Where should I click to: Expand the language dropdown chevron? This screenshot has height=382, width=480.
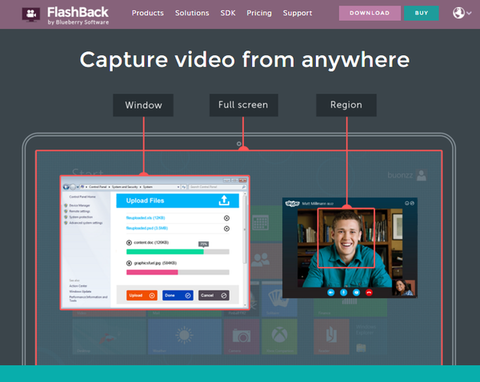(x=469, y=13)
